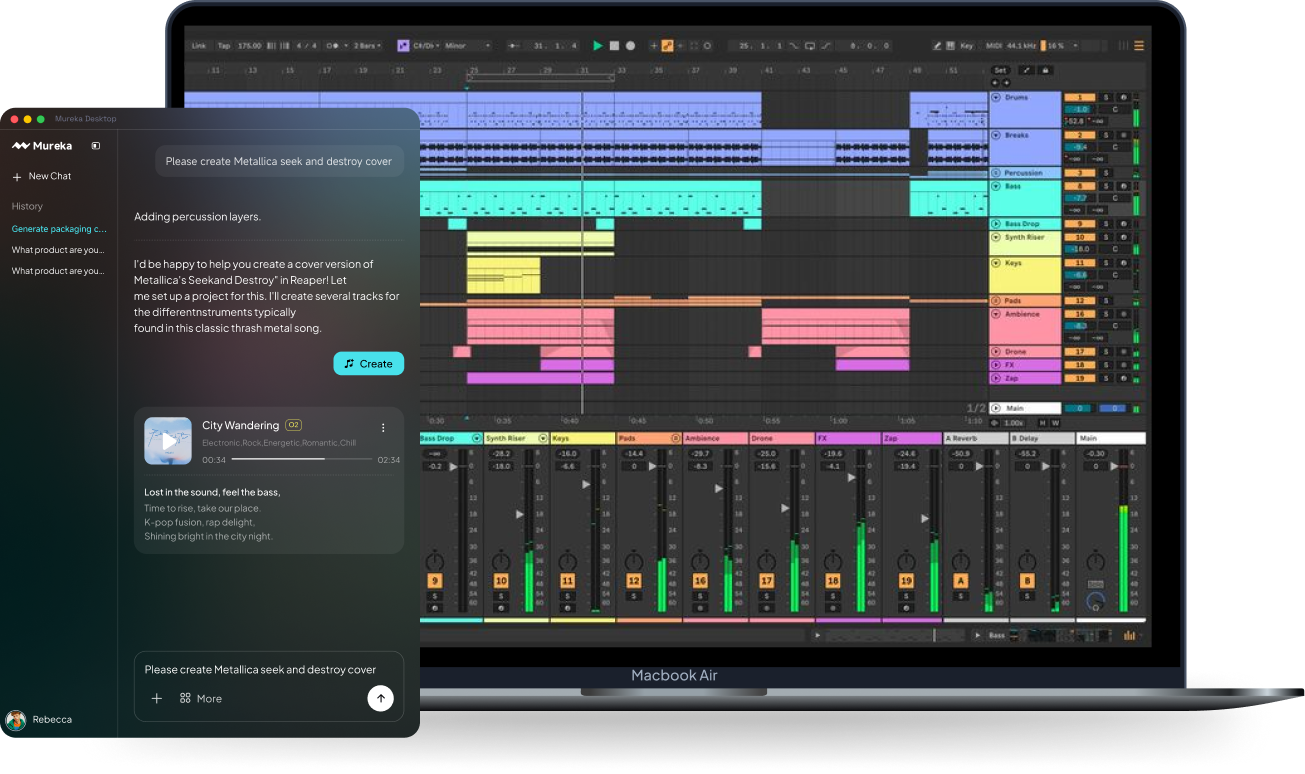Collapse the Bass track with its fold arrow

tap(996, 186)
